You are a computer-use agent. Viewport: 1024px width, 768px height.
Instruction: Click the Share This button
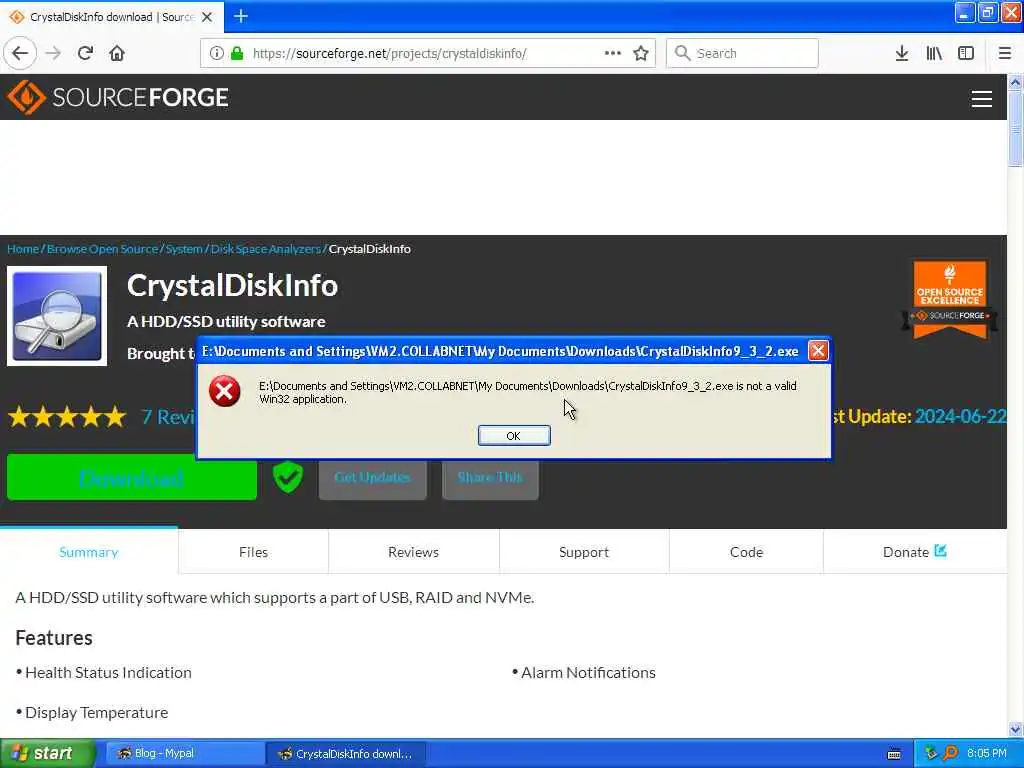[490, 478]
